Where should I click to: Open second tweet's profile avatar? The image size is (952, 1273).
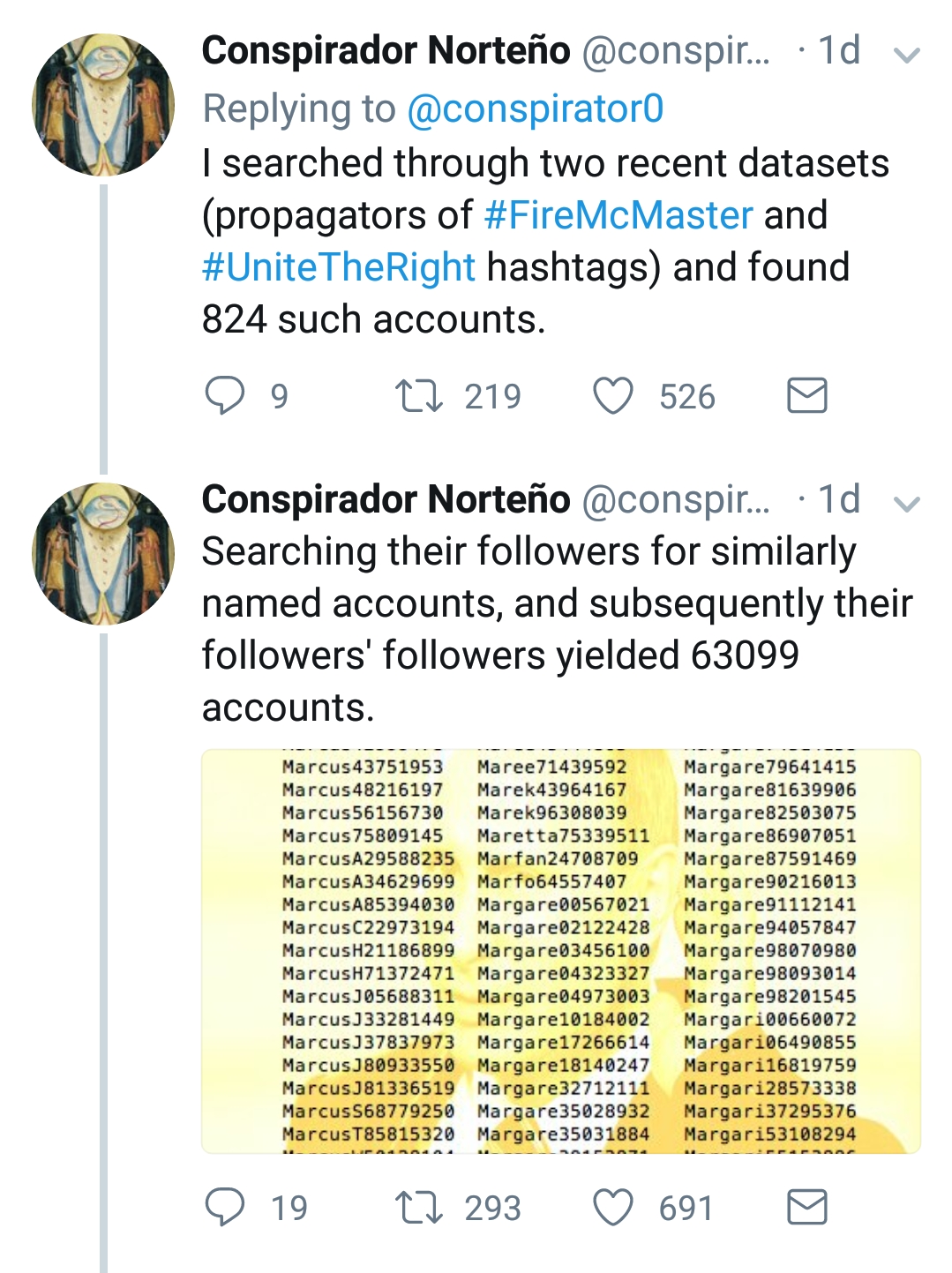coord(103,553)
